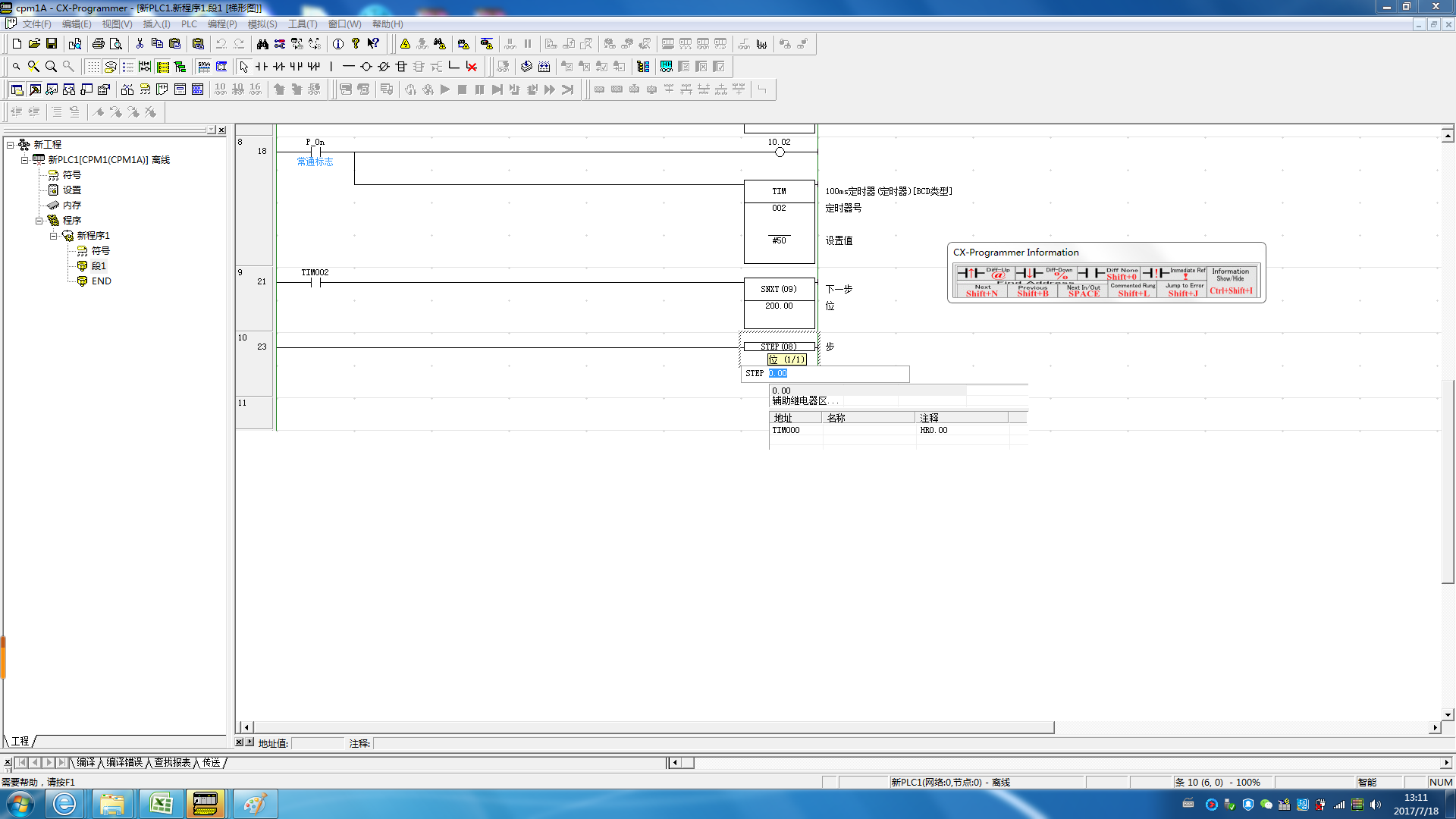Click the Cut scissors icon
The width and height of the screenshot is (1456, 819).
(x=140, y=44)
